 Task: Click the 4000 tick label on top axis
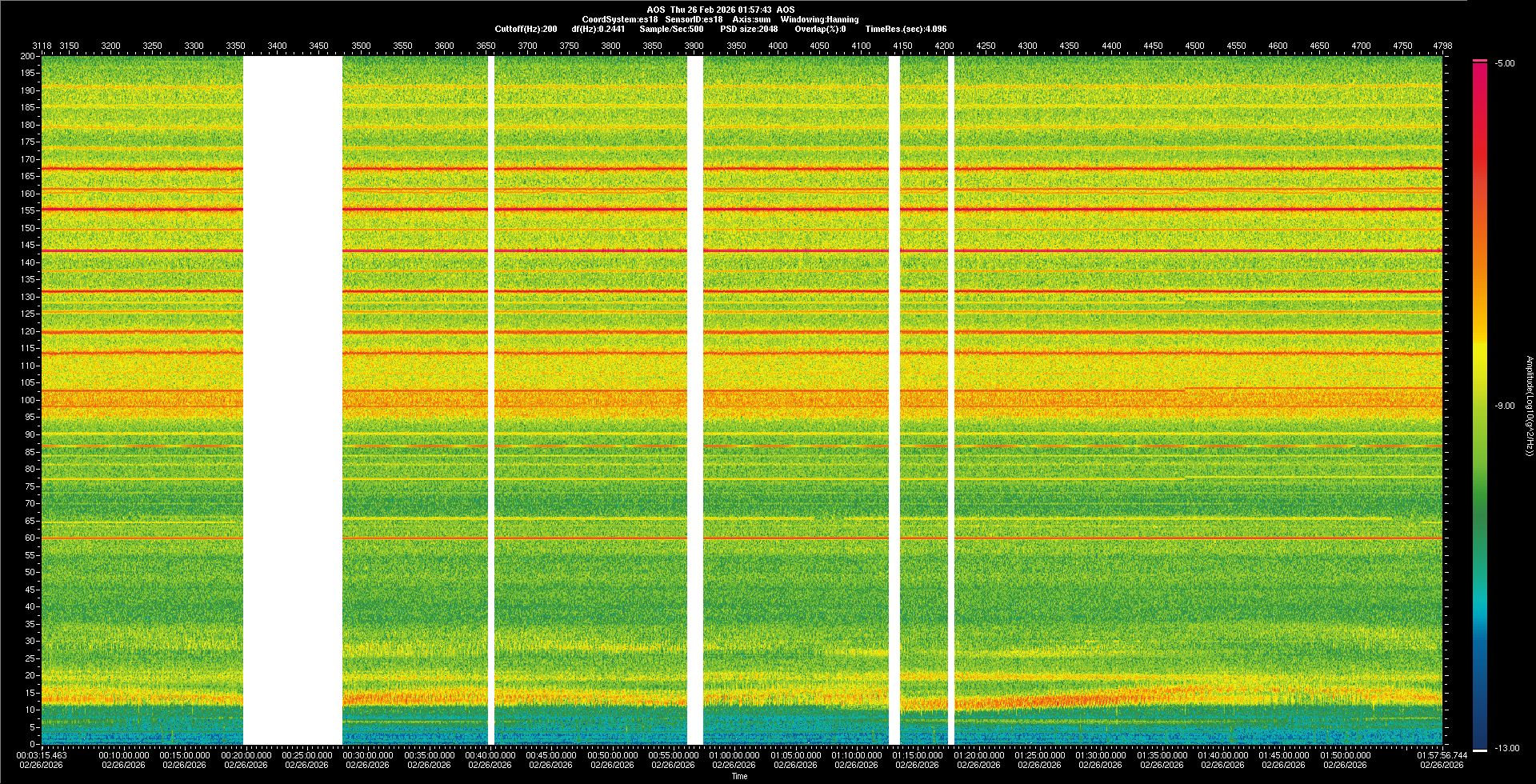pyautogui.click(x=778, y=46)
